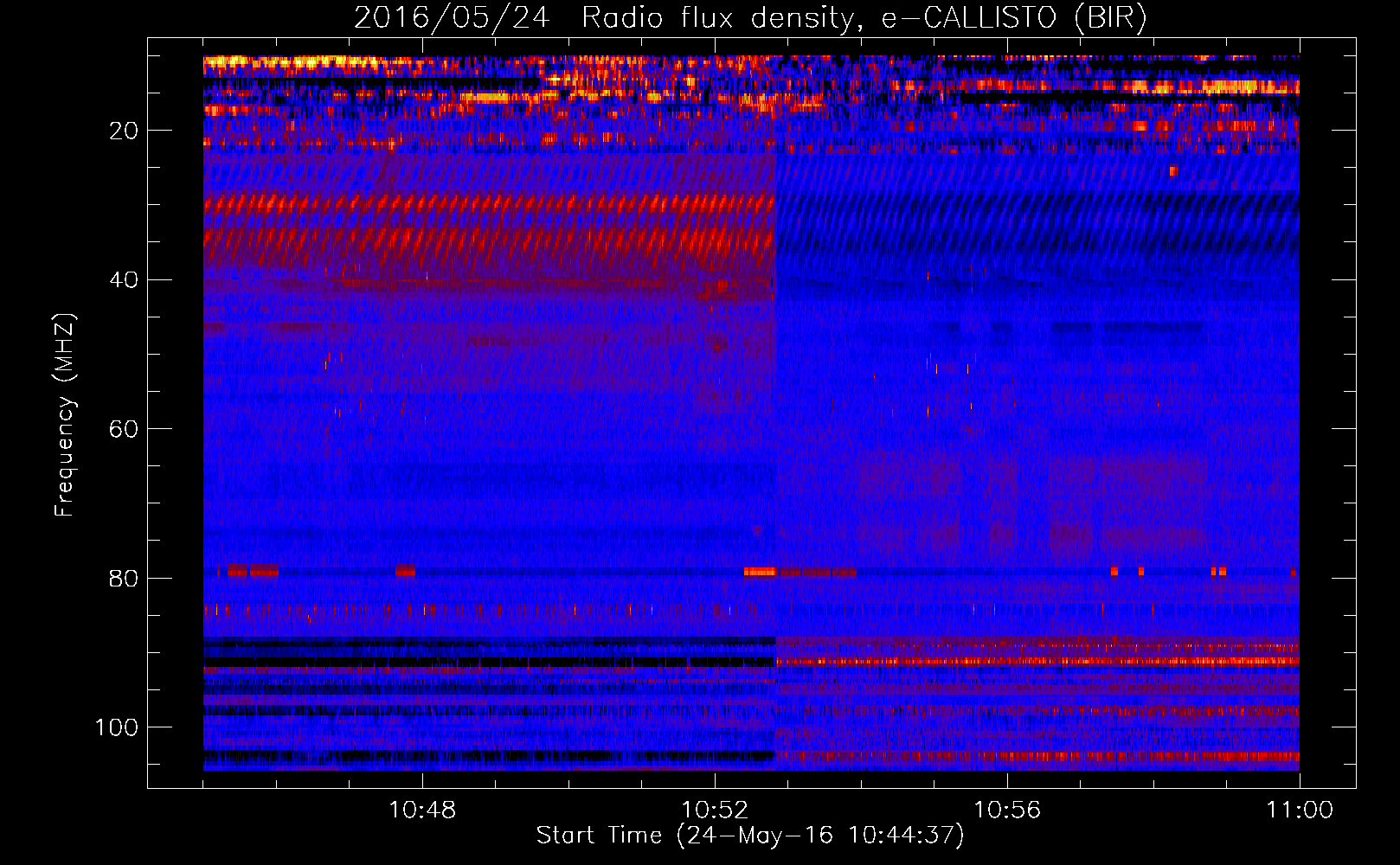
Task: Click the plot title mentioning e-CALLISTO (BIR)
Action: [750, 18]
